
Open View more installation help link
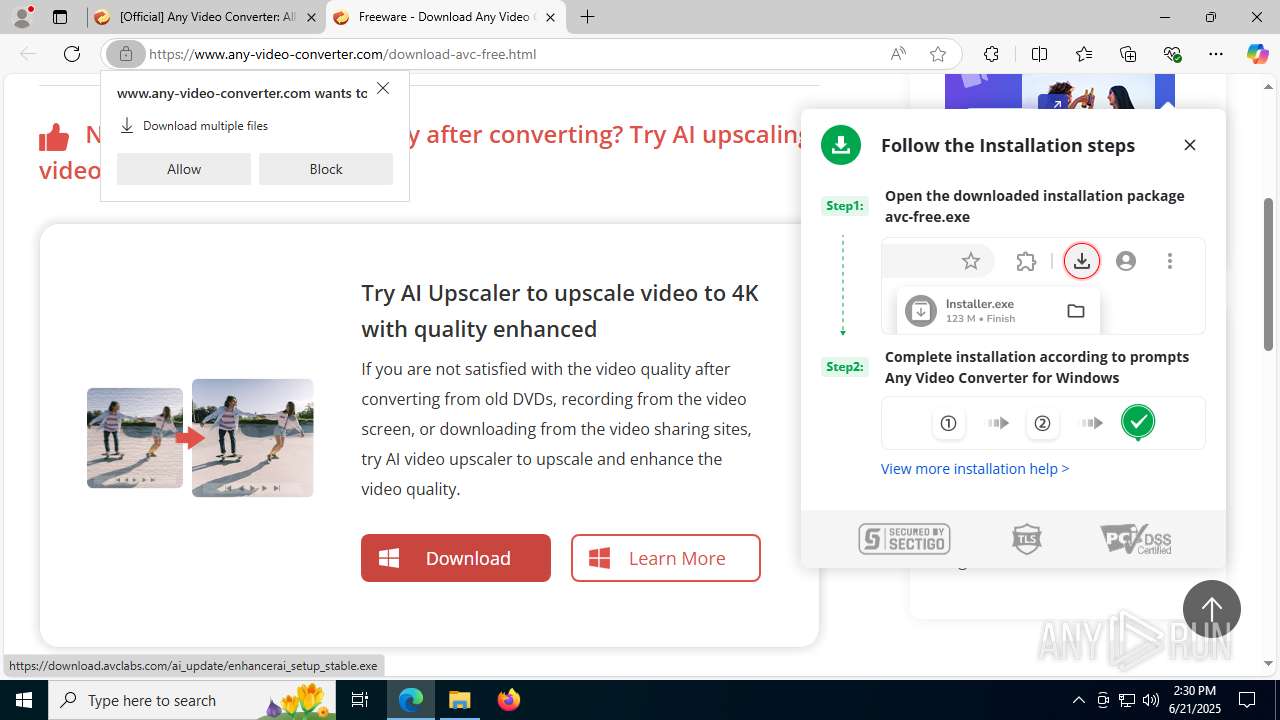pos(975,468)
